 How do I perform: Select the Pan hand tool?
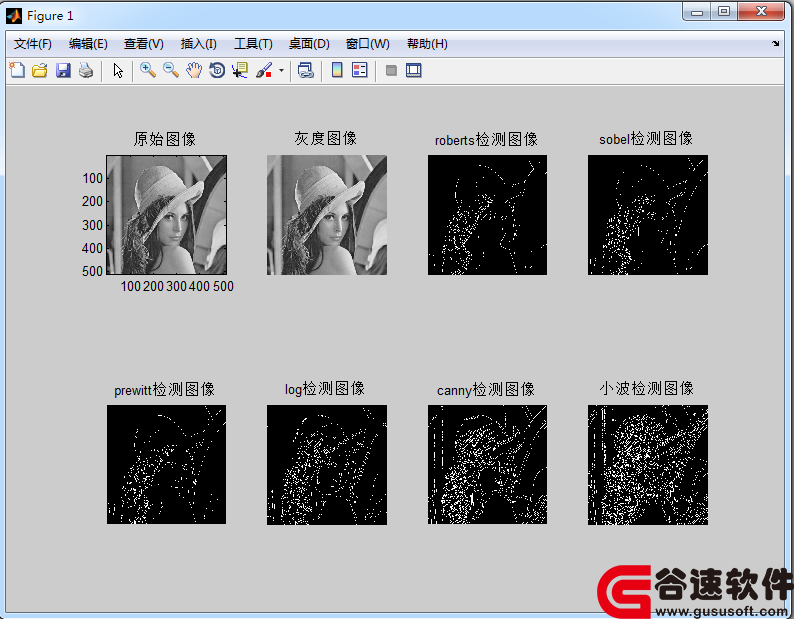click(x=194, y=70)
